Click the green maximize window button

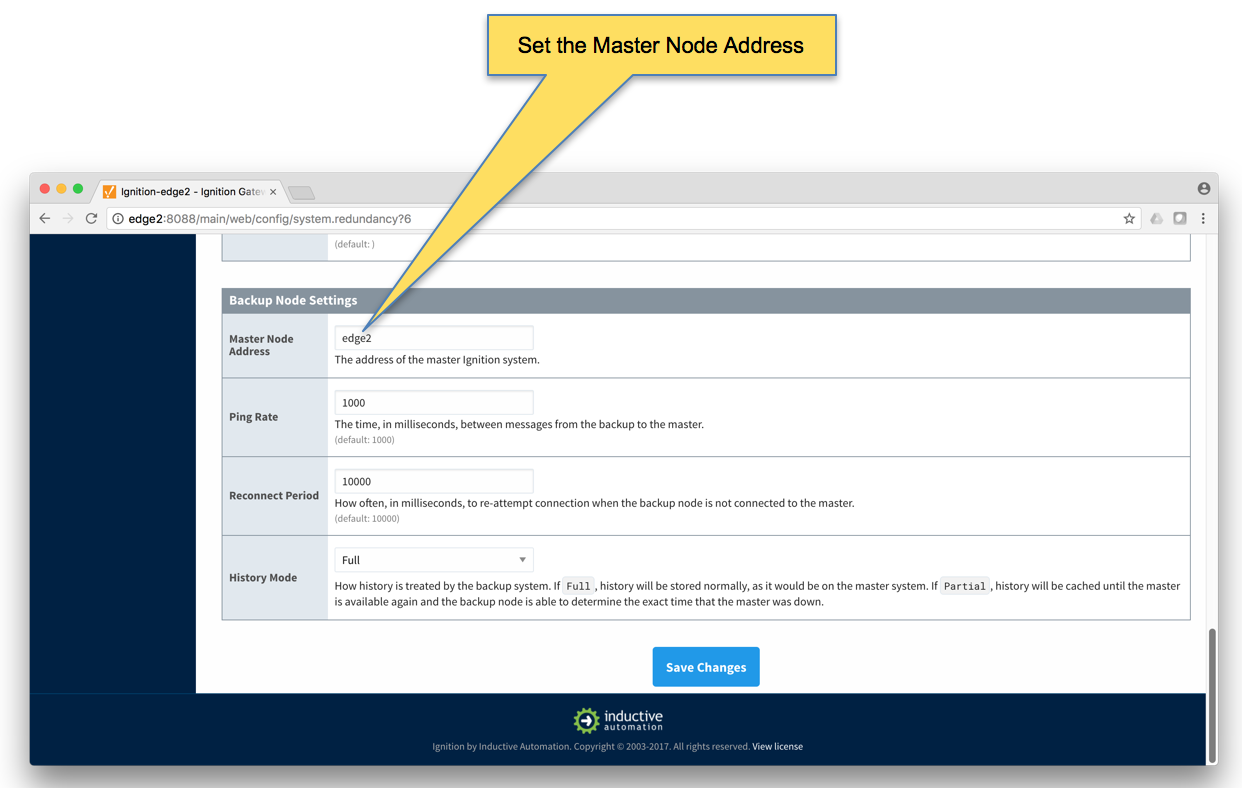coord(78,189)
